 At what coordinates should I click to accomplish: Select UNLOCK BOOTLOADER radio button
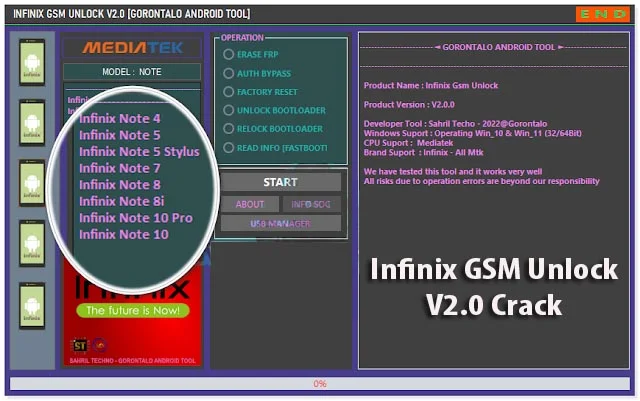[x=229, y=110]
